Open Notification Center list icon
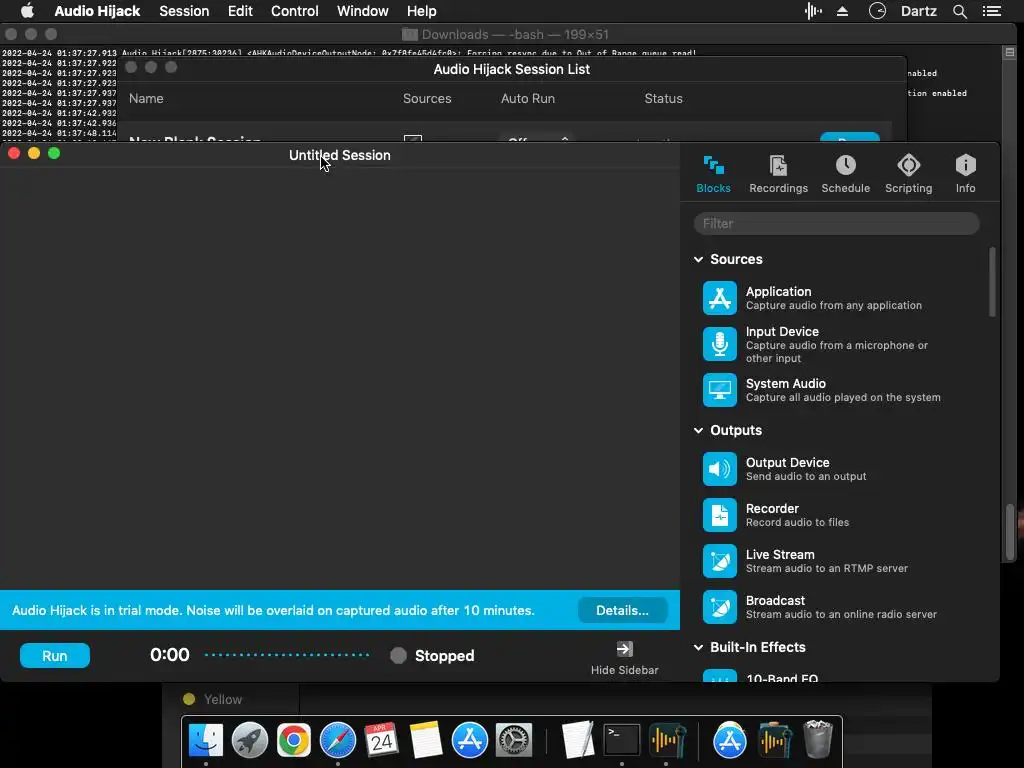This screenshot has width=1024, height=768. pos(992,11)
